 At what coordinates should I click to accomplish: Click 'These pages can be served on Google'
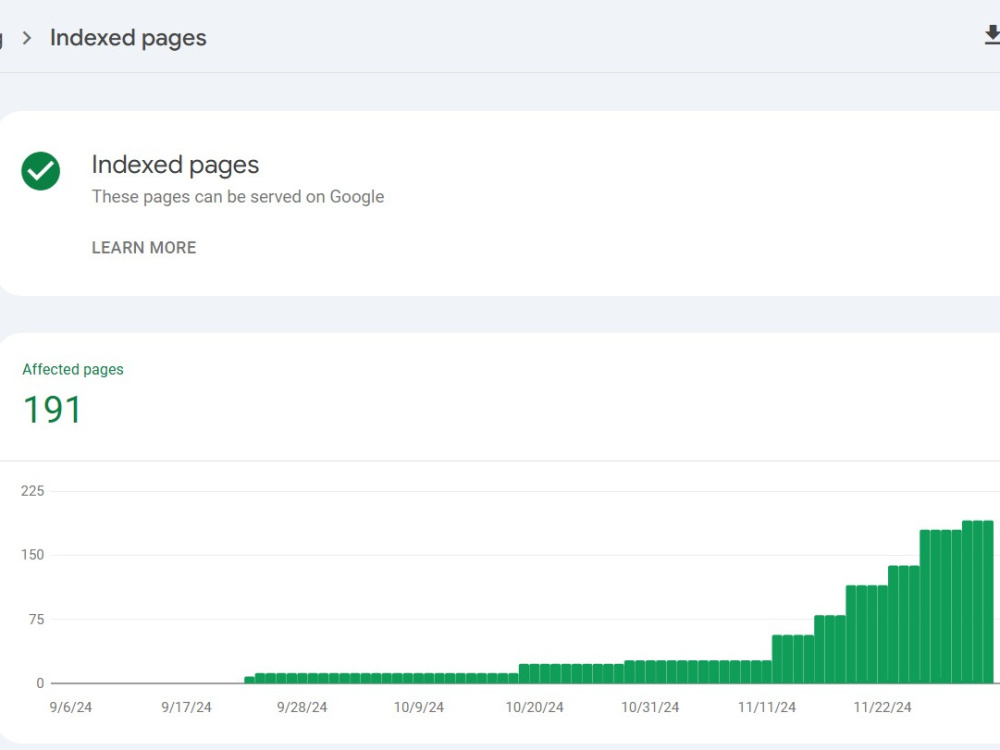click(238, 196)
